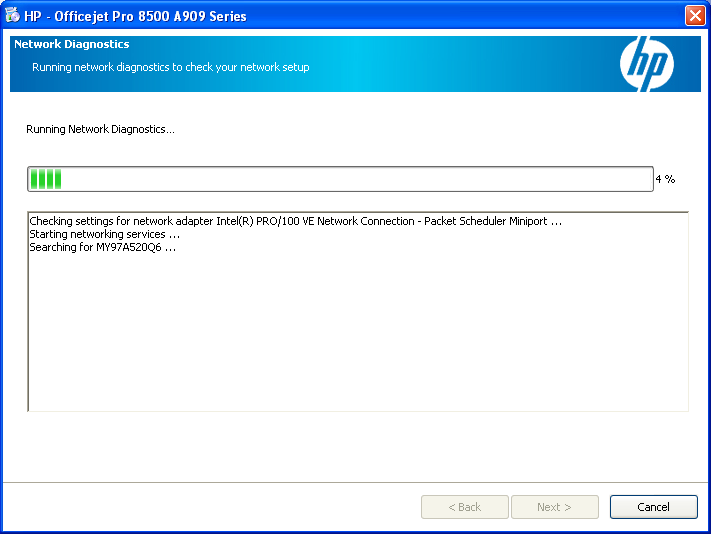The width and height of the screenshot is (711, 534).
Task: Click the HP logo in the banner
Action: [647, 64]
